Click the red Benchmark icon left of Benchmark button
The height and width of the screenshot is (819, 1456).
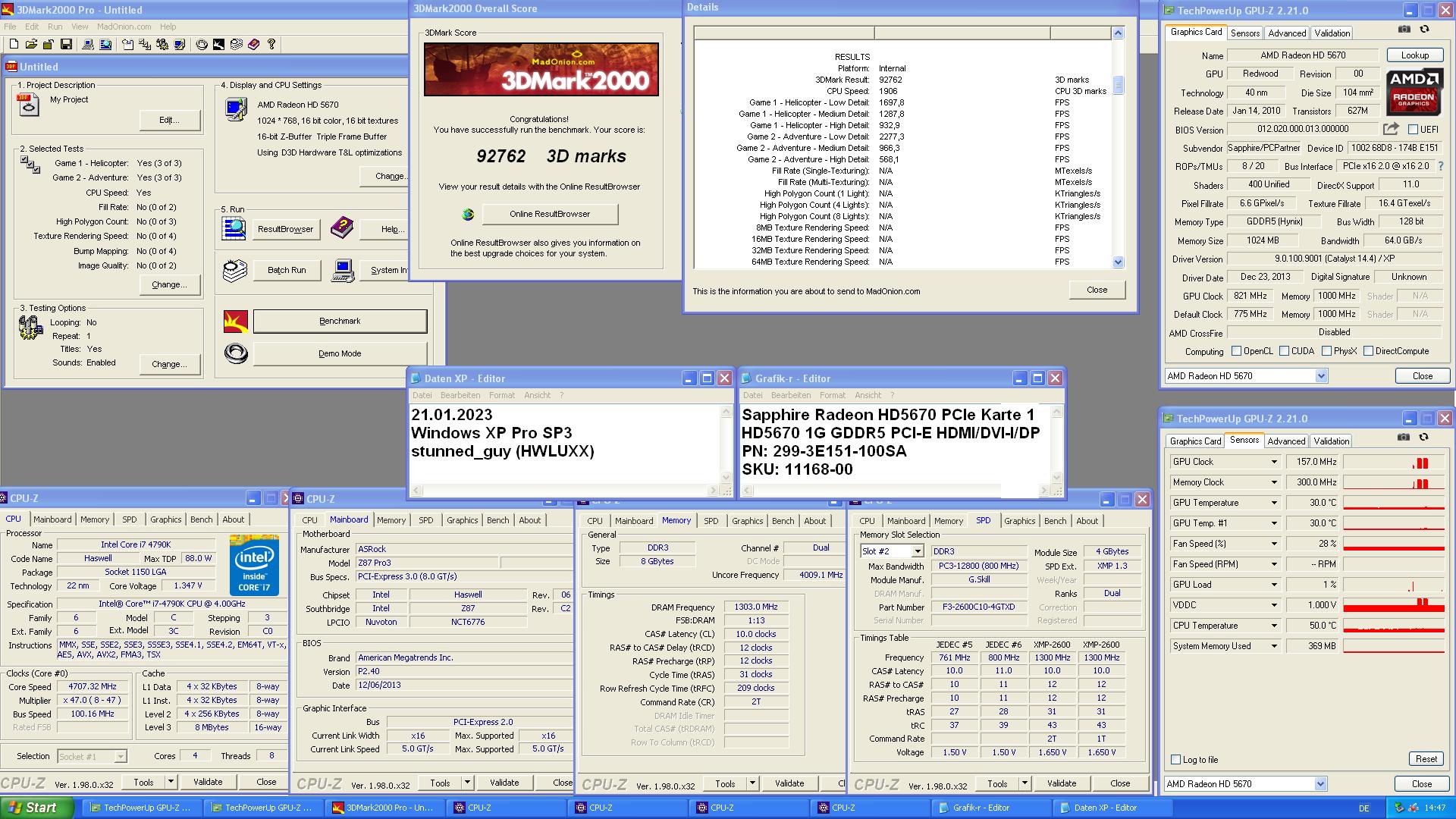pyautogui.click(x=236, y=322)
